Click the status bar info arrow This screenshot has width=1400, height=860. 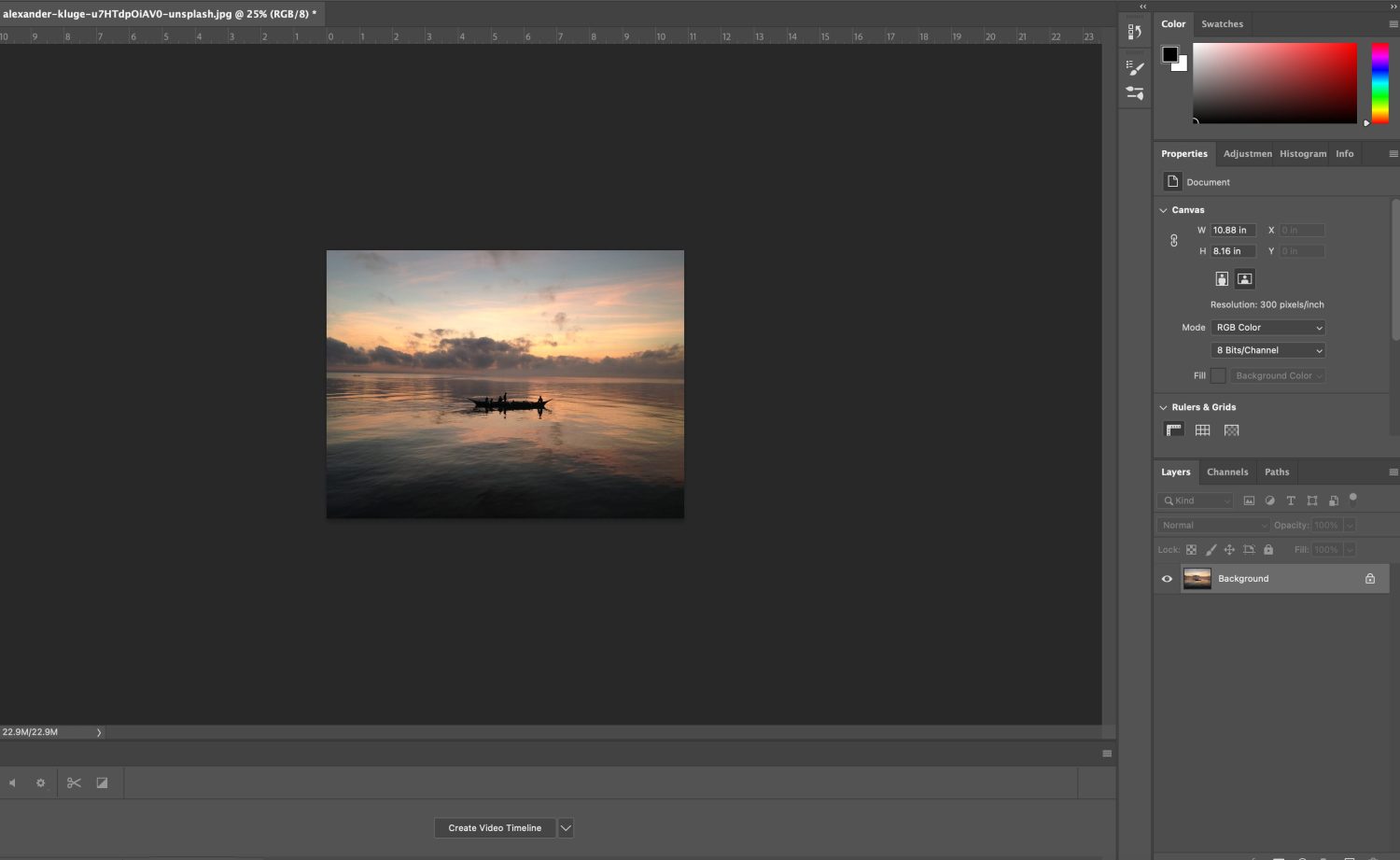click(99, 732)
